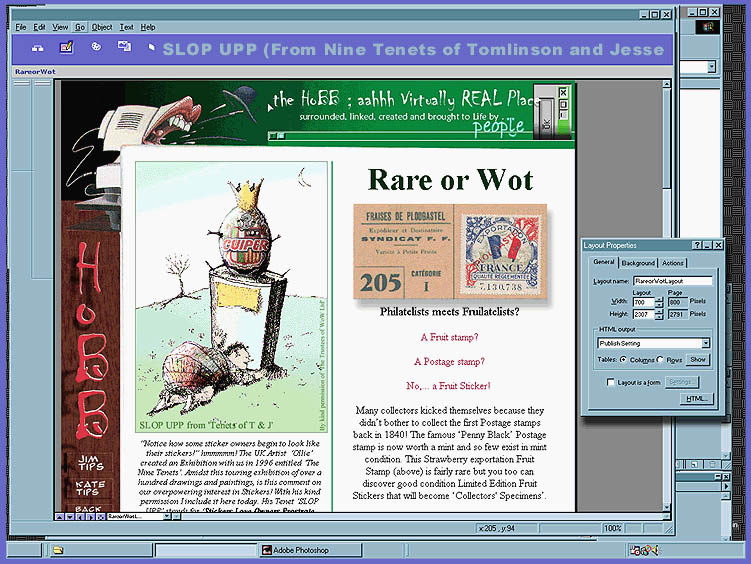Click the Publish view icon beside the title
Screen dimensions: 751x564
[x=151, y=47]
